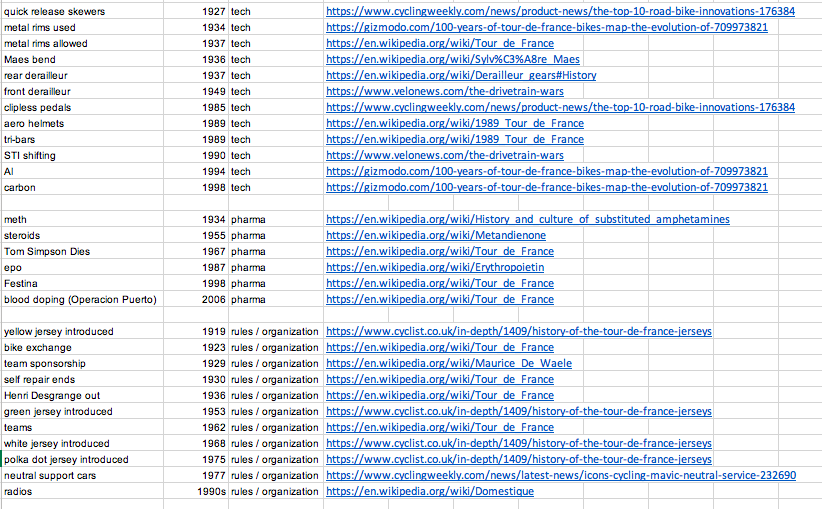Select the radios cell
Viewport: 822px width, 509px height.
tap(82, 491)
